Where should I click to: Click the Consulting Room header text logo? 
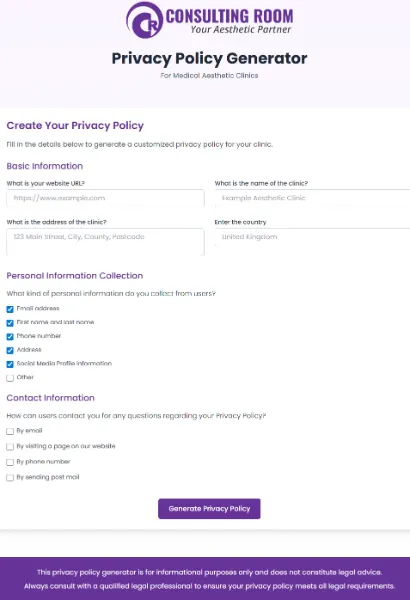coord(229,21)
